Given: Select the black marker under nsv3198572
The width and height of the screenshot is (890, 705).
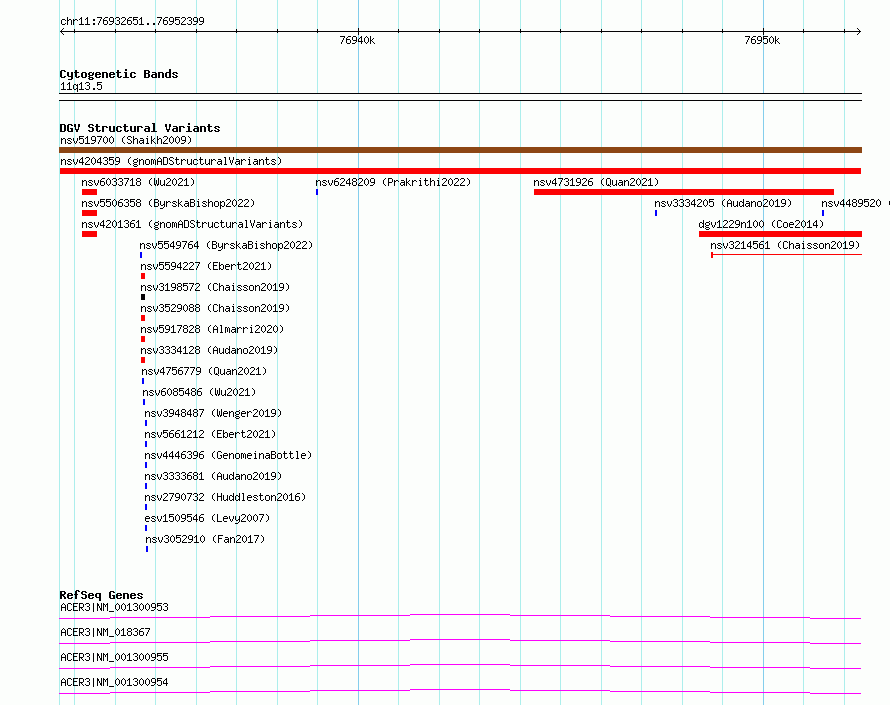Looking at the screenshot, I should [143, 297].
